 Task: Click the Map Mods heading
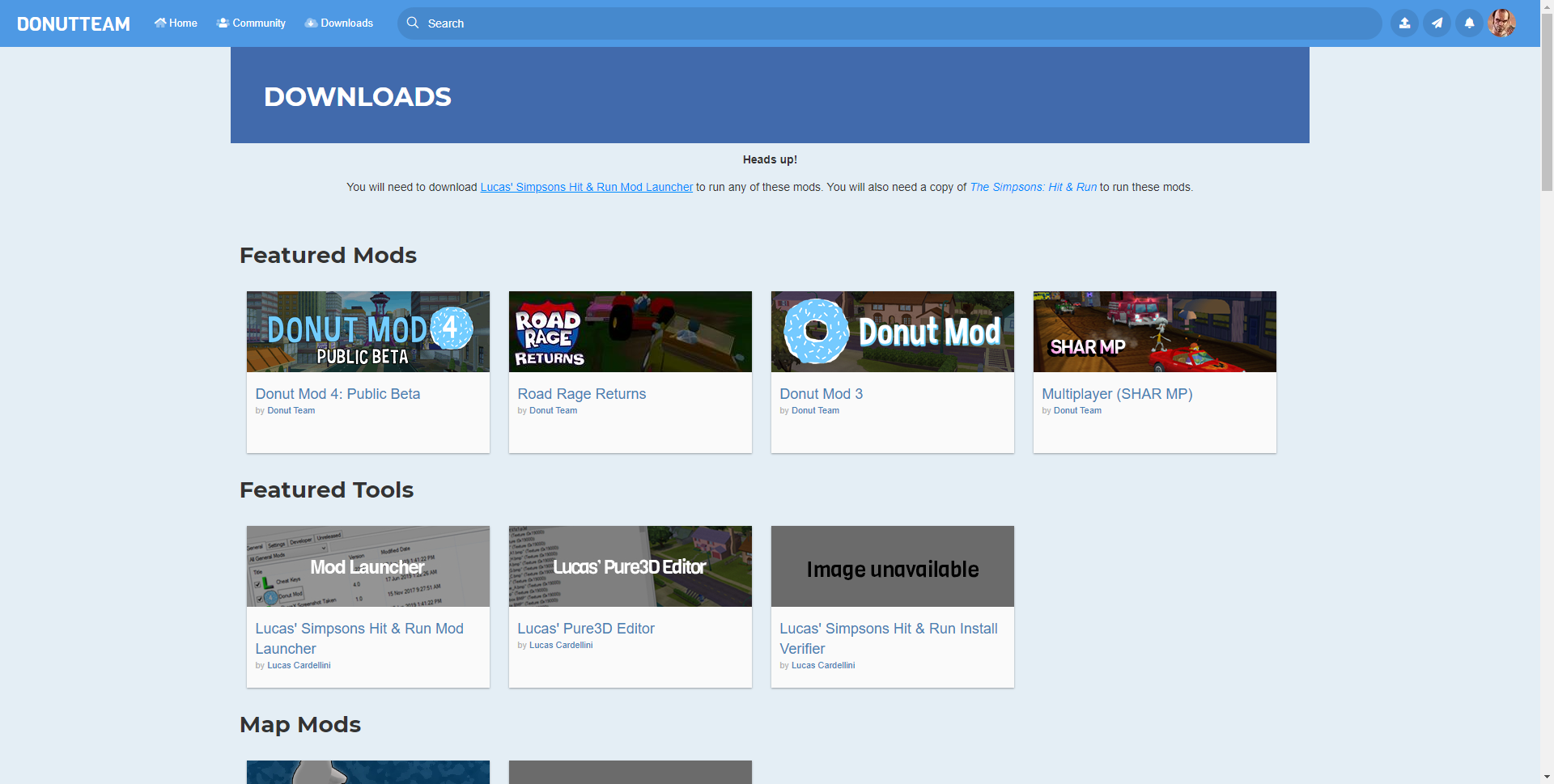(x=300, y=724)
